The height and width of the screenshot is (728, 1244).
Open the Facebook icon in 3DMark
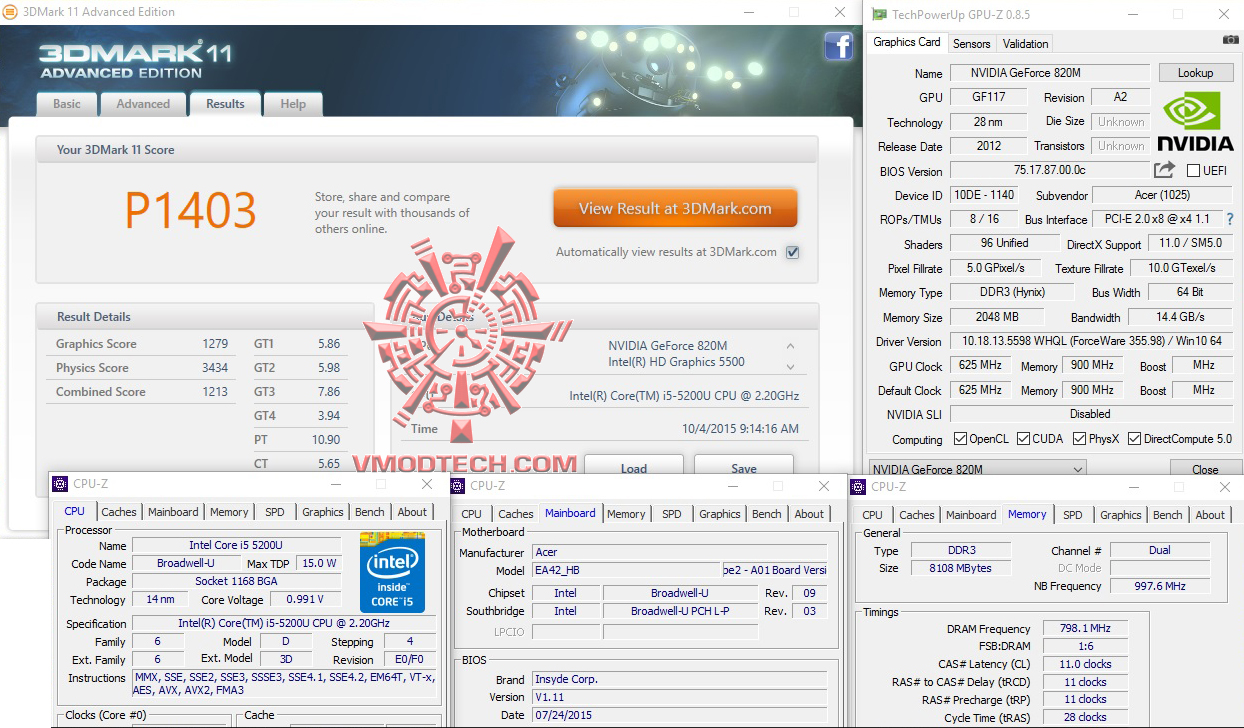[838, 47]
